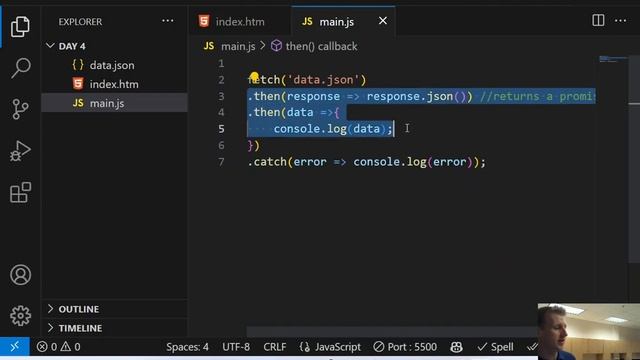Split the editor to the right

598,20
